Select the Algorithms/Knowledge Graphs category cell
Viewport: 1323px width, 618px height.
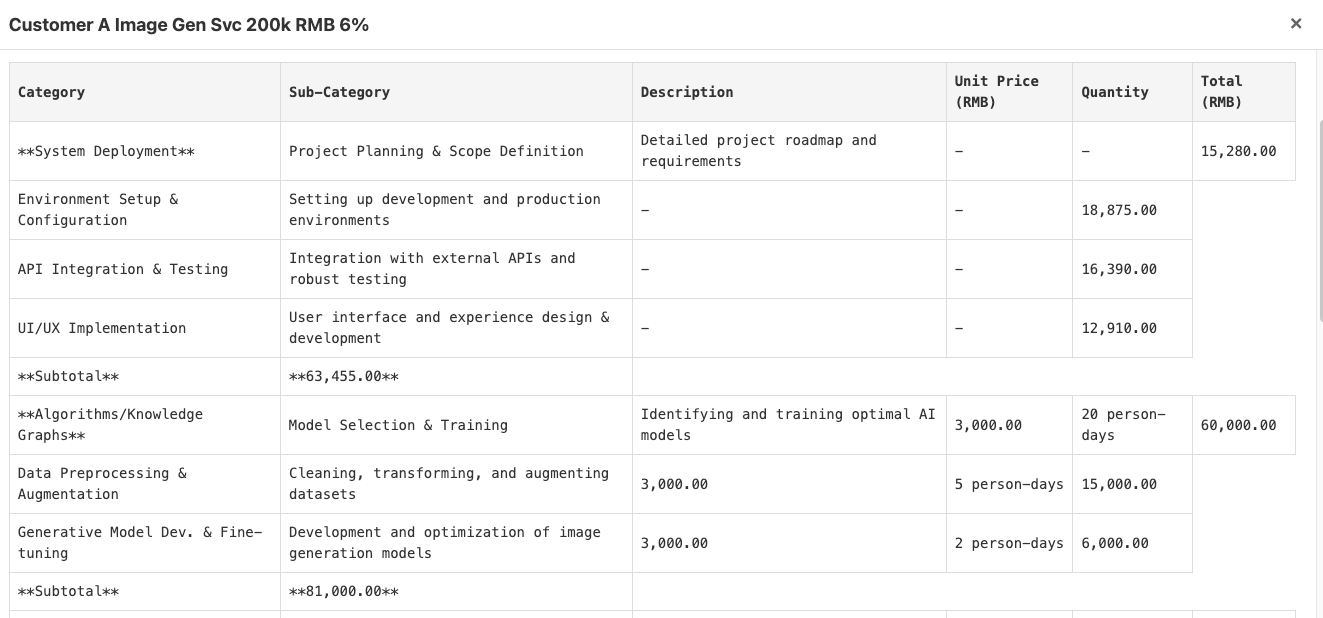(x=110, y=425)
